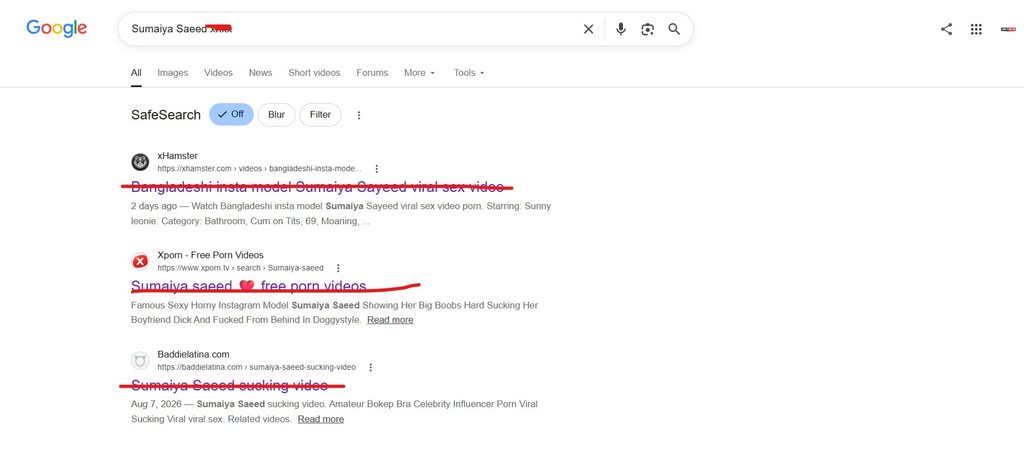Click the www.xporn.tv URL breadcrumb
Viewport: 1024px width, 449px height.
(240, 268)
